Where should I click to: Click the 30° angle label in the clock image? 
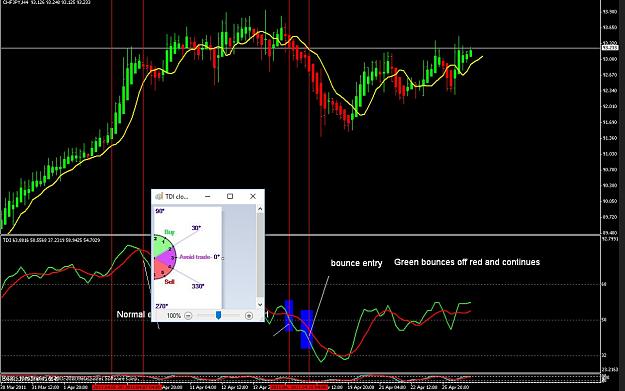pos(197,228)
